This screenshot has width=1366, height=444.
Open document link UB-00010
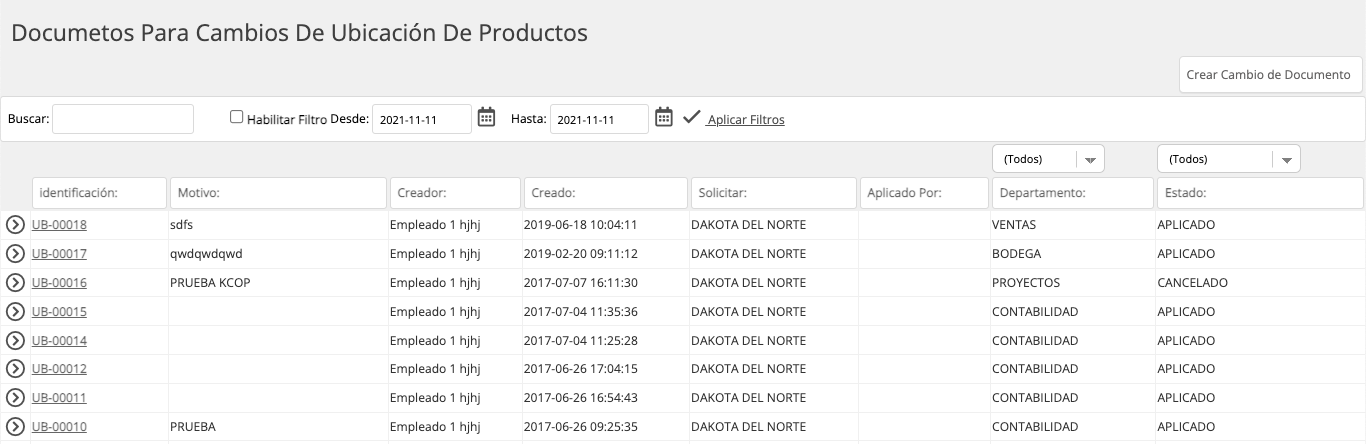pyautogui.click(x=59, y=427)
